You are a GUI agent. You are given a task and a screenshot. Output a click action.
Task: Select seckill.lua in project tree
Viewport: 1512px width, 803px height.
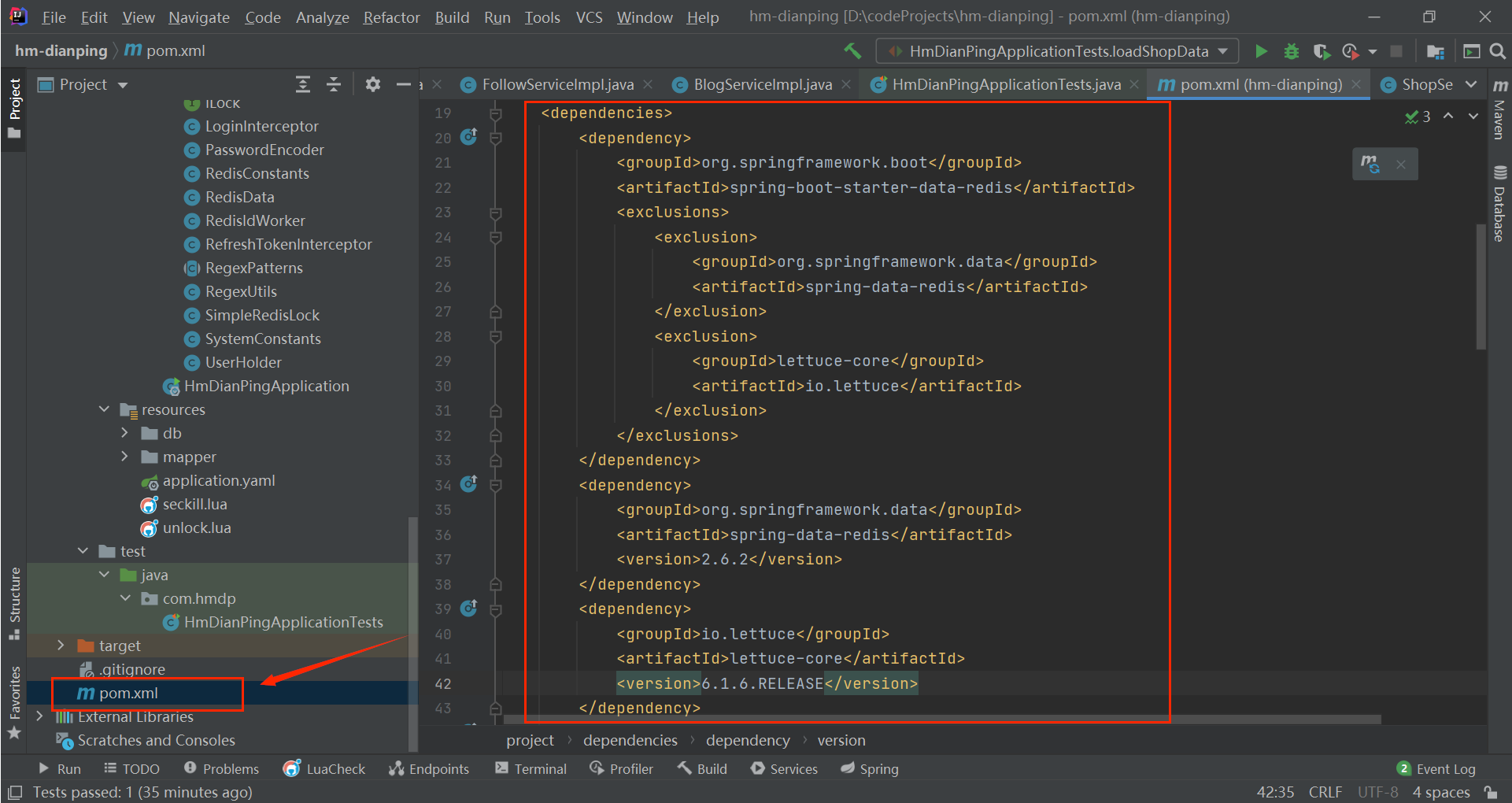coord(194,504)
